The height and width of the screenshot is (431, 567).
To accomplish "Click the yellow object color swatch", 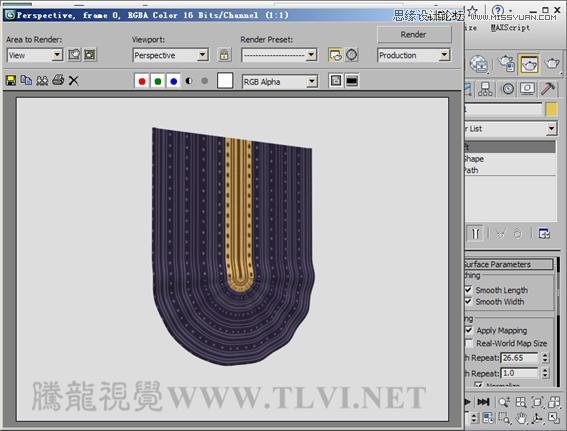I will click(x=551, y=110).
